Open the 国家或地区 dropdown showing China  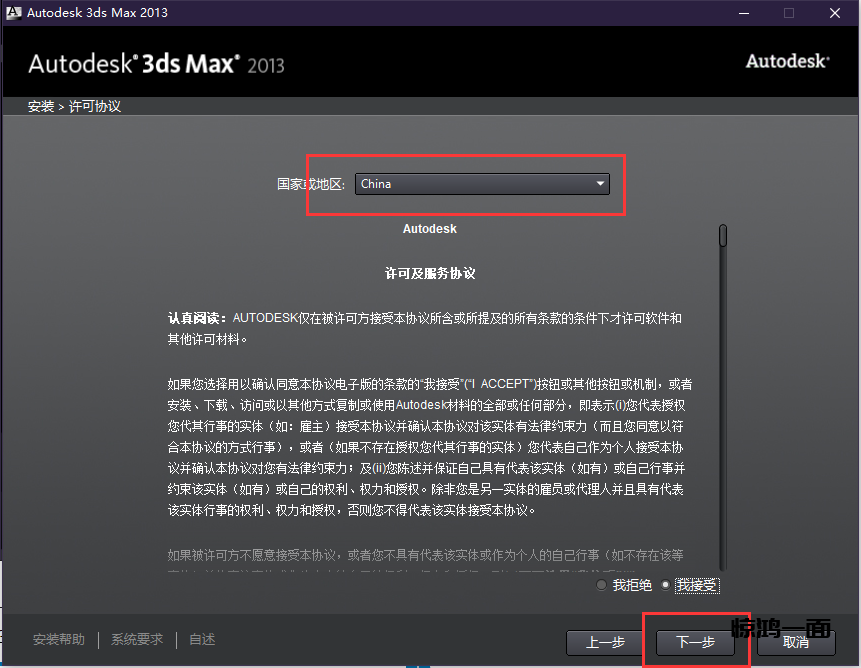coord(482,184)
